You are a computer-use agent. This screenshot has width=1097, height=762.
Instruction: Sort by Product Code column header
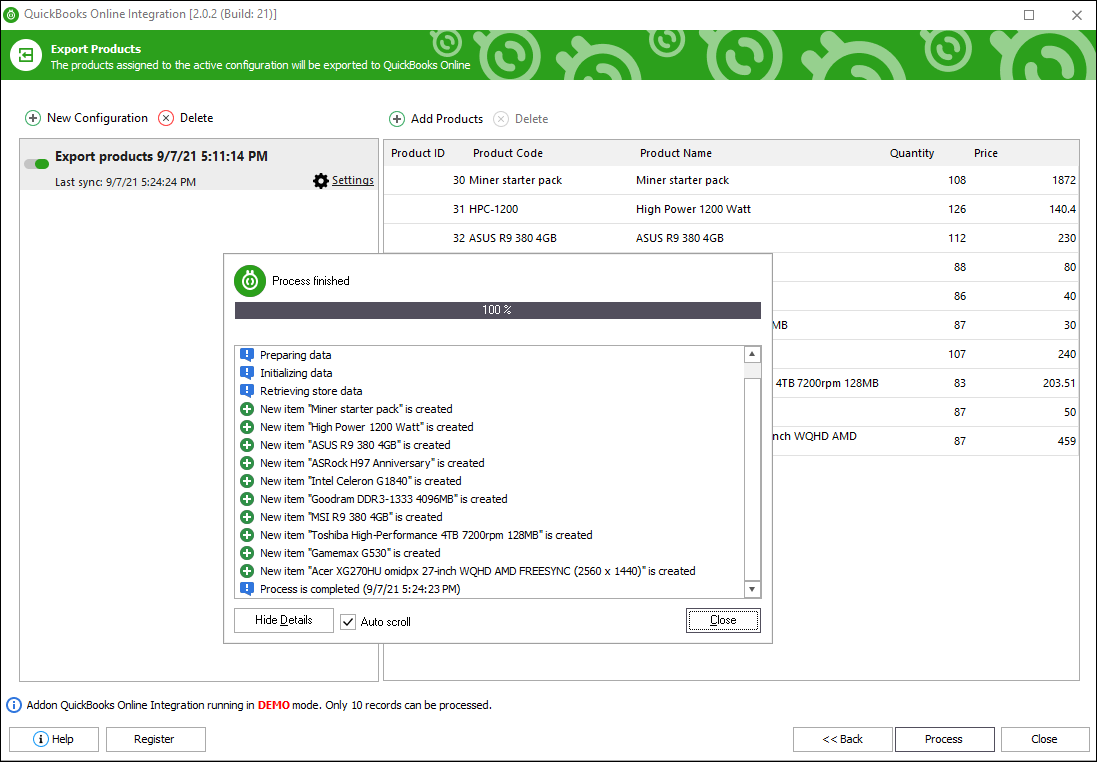[x=508, y=153]
